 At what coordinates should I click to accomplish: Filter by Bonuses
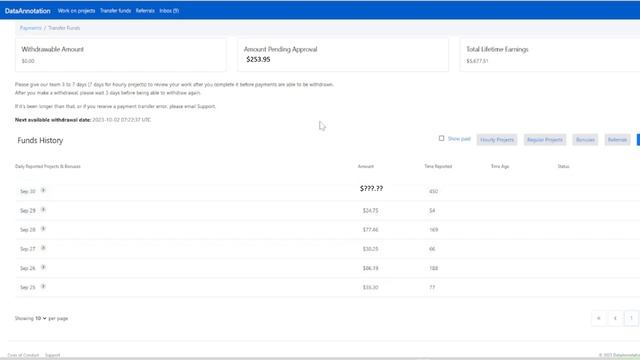point(585,140)
